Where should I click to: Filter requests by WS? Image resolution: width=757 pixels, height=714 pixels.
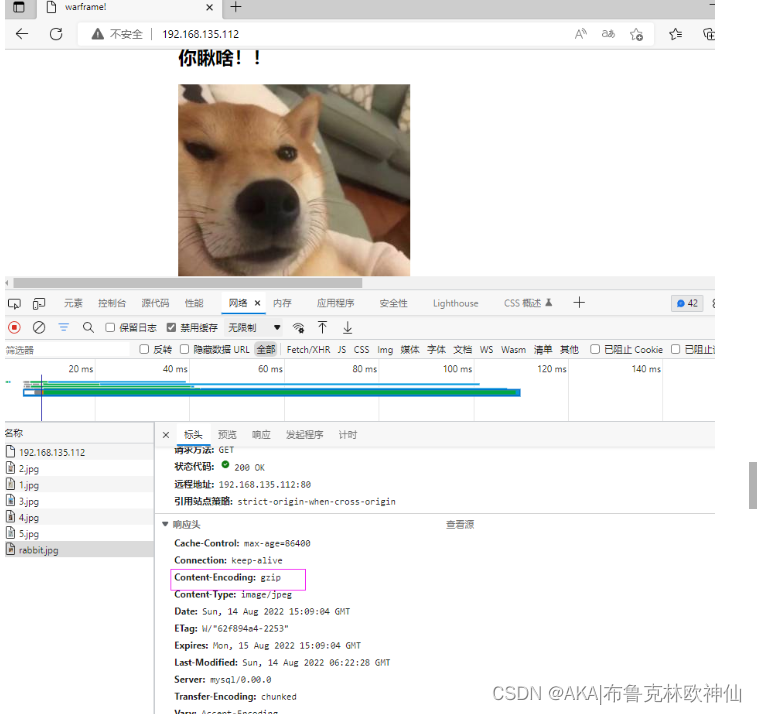pos(486,350)
